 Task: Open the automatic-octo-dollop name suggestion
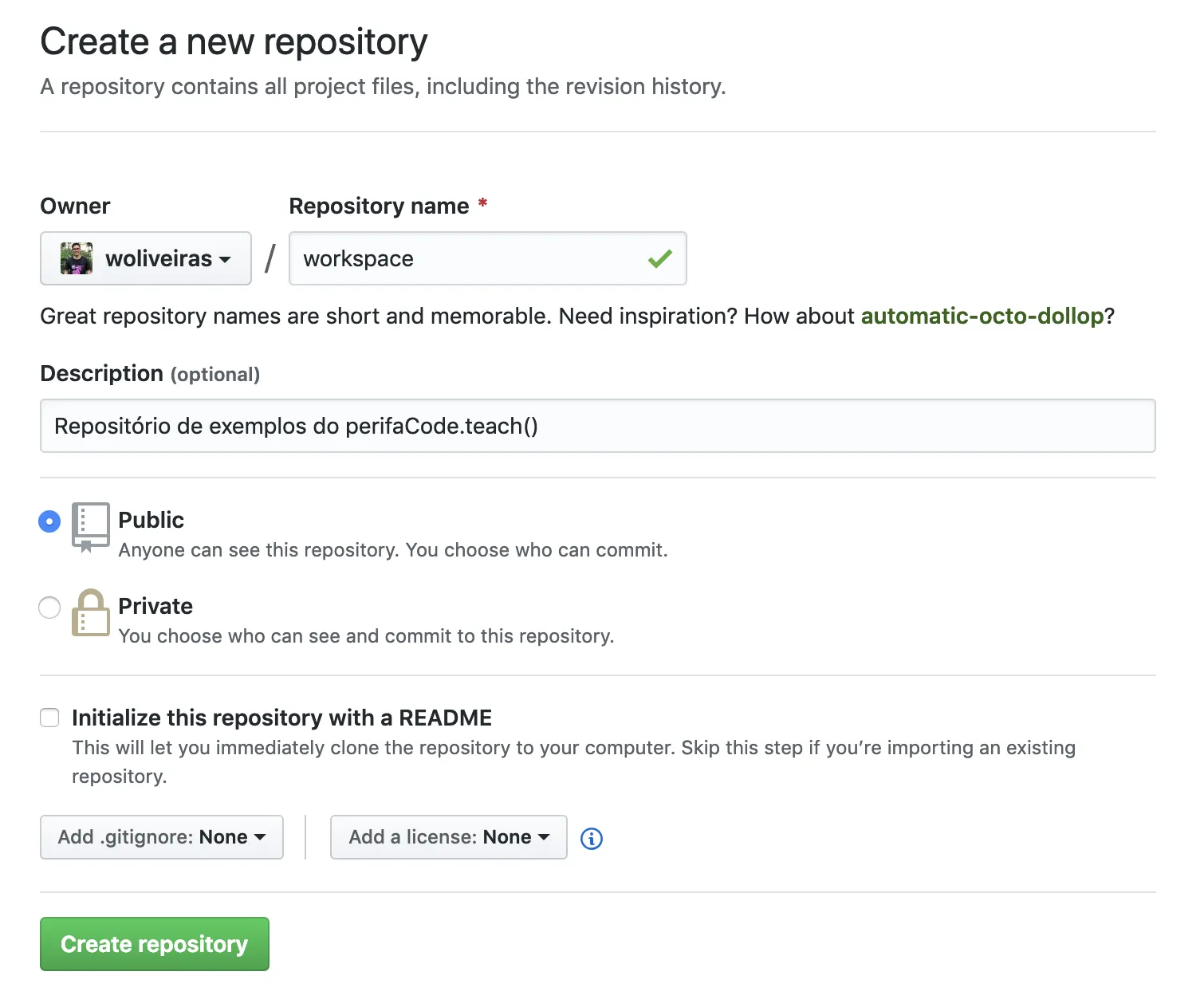(x=982, y=316)
